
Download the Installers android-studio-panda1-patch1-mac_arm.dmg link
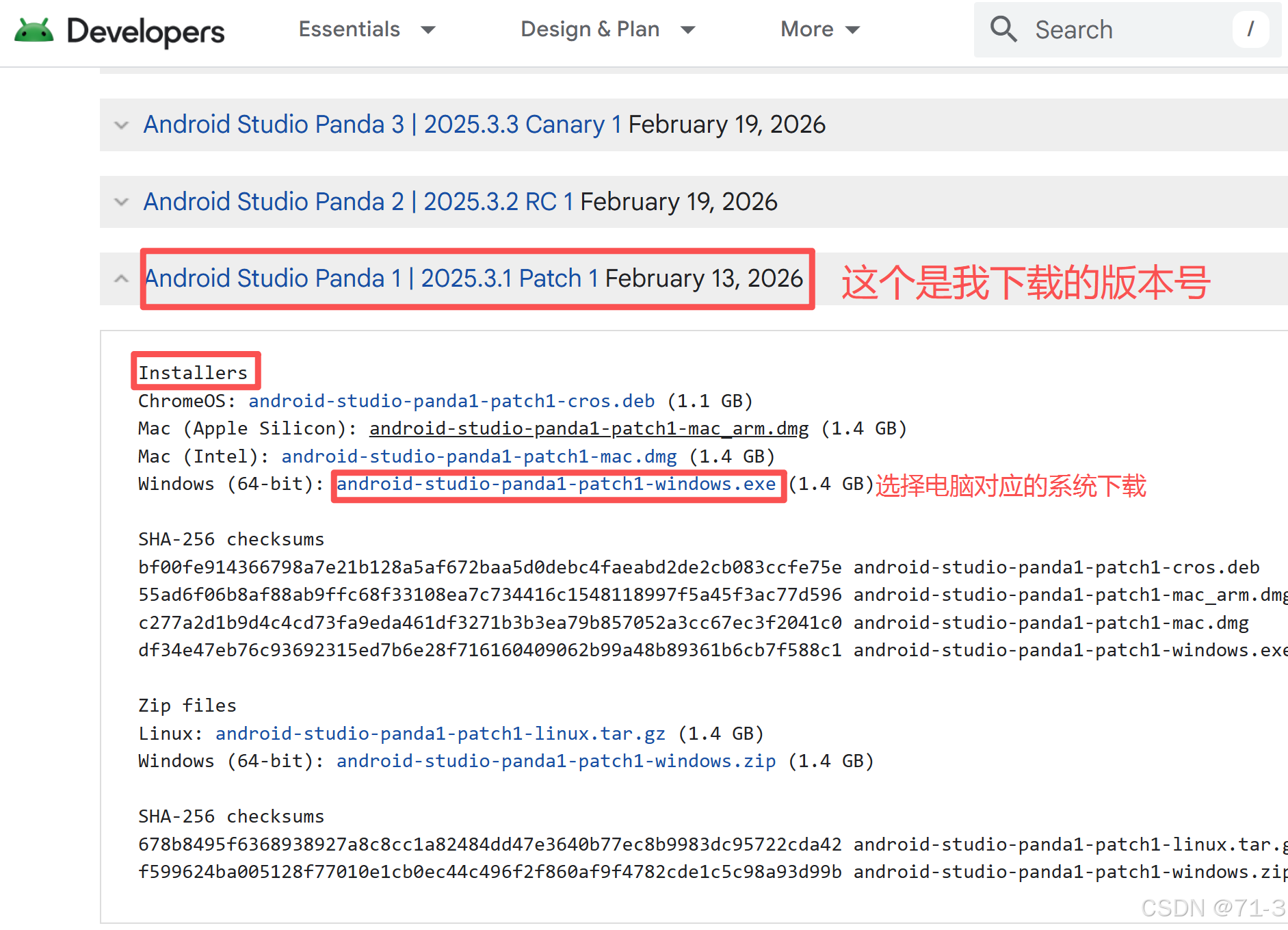click(x=589, y=428)
